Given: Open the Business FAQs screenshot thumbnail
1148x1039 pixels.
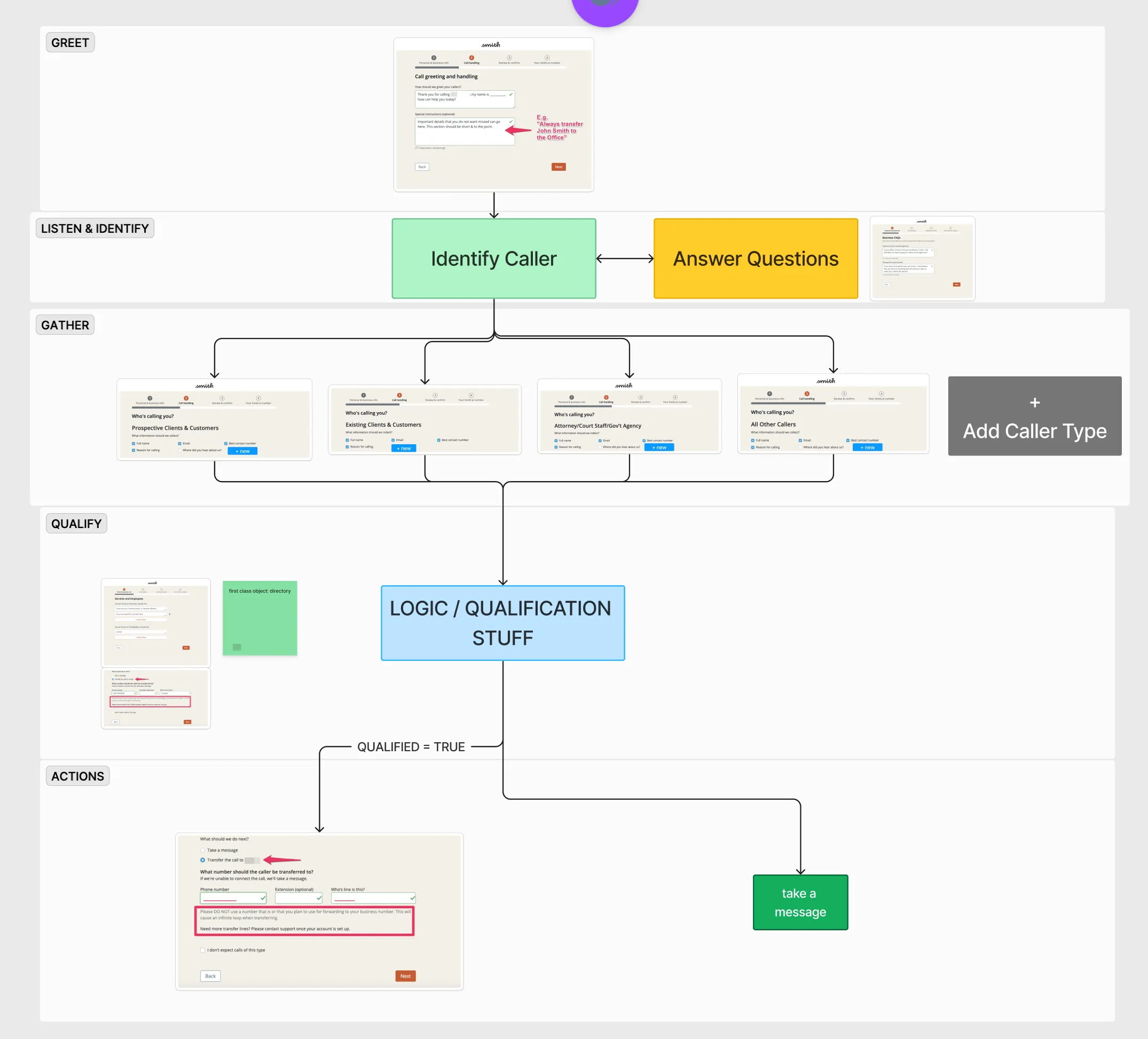Looking at the screenshot, I should pos(923,258).
